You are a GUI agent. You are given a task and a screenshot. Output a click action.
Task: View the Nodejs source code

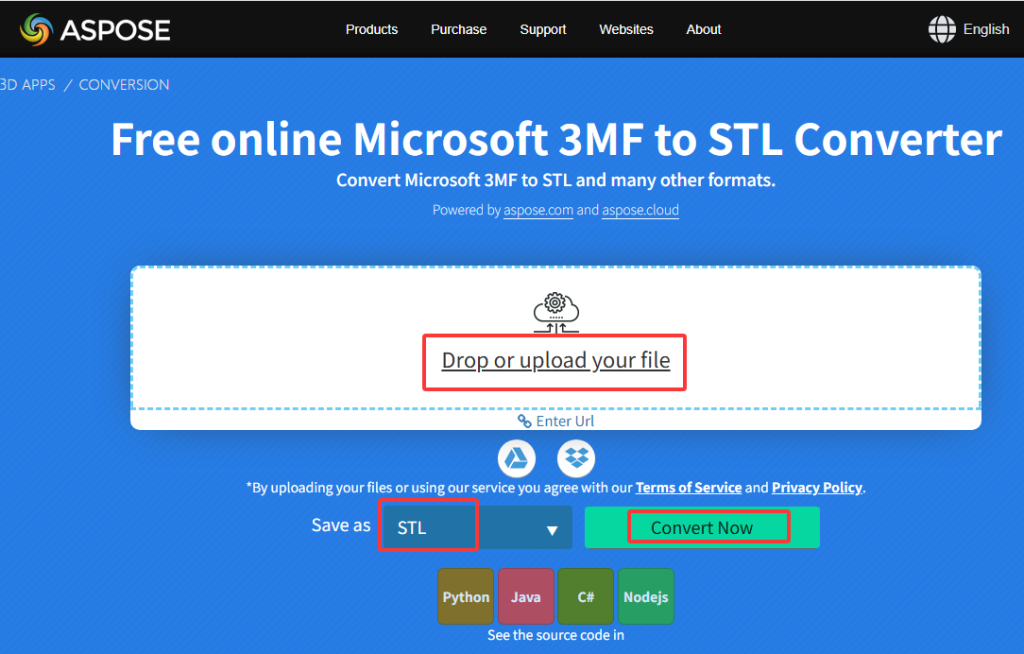(645, 596)
